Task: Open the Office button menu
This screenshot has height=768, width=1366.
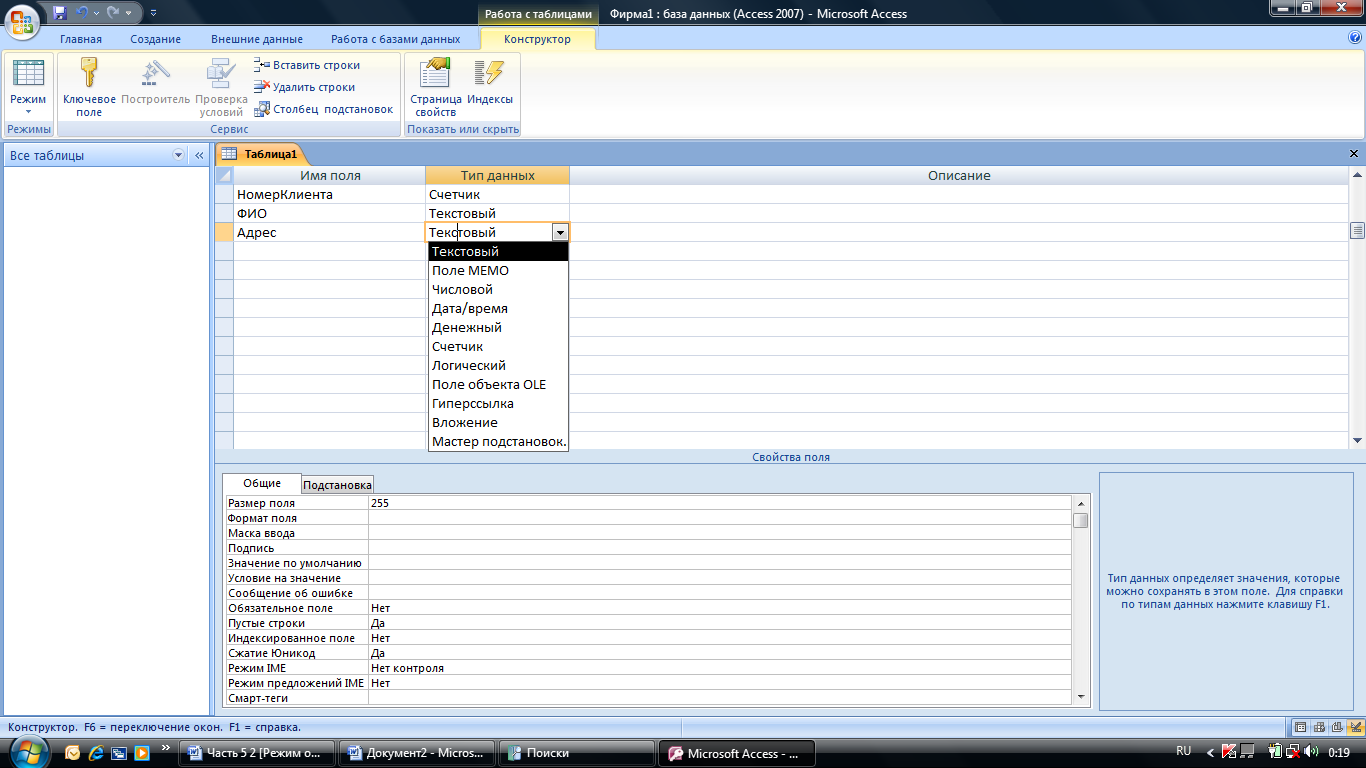Action: pos(22,21)
